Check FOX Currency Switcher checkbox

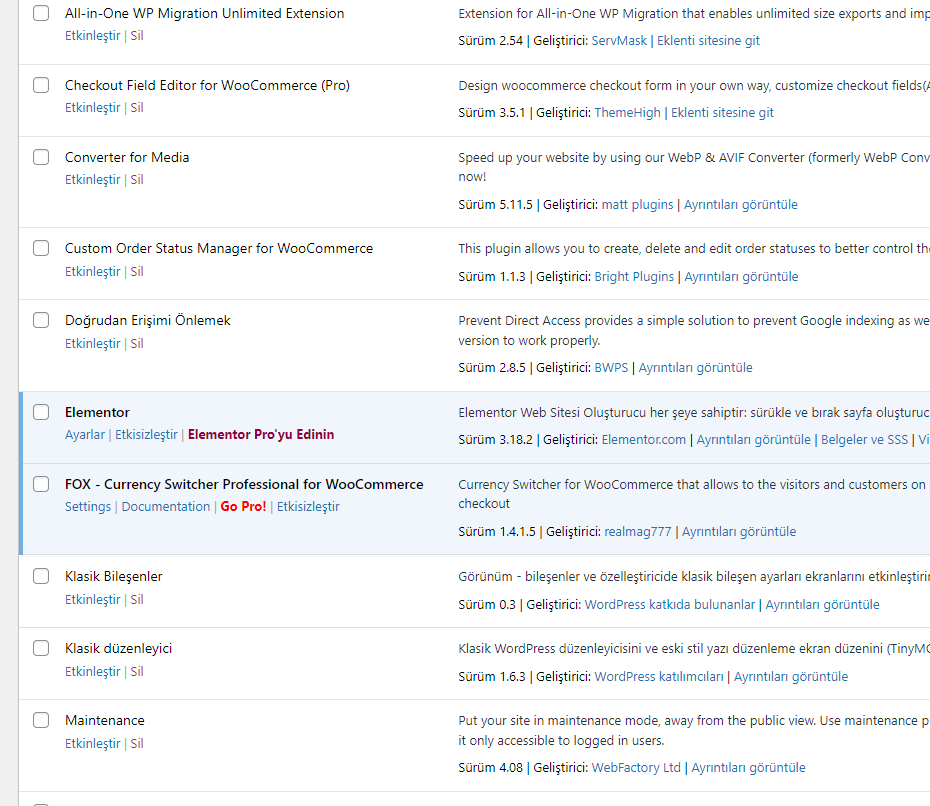pos(41,484)
